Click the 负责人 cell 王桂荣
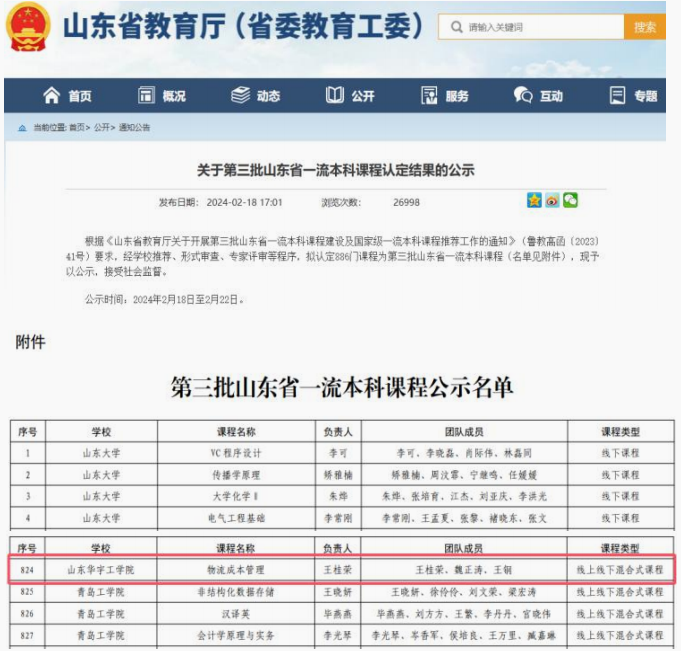The height and width of the screenshot is (651, 681). tap(337, 570)
